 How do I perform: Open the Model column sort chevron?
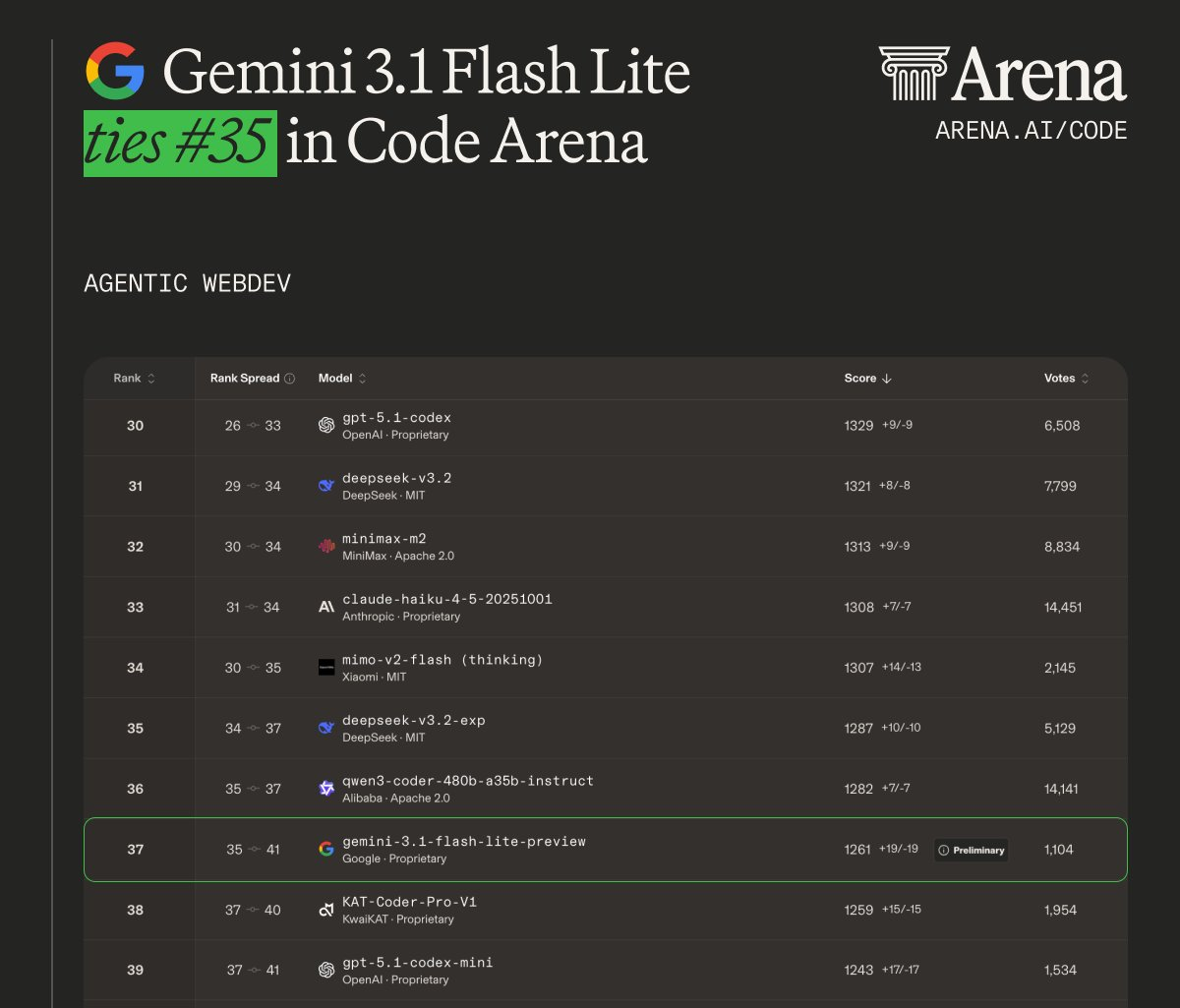coord(361,378)
